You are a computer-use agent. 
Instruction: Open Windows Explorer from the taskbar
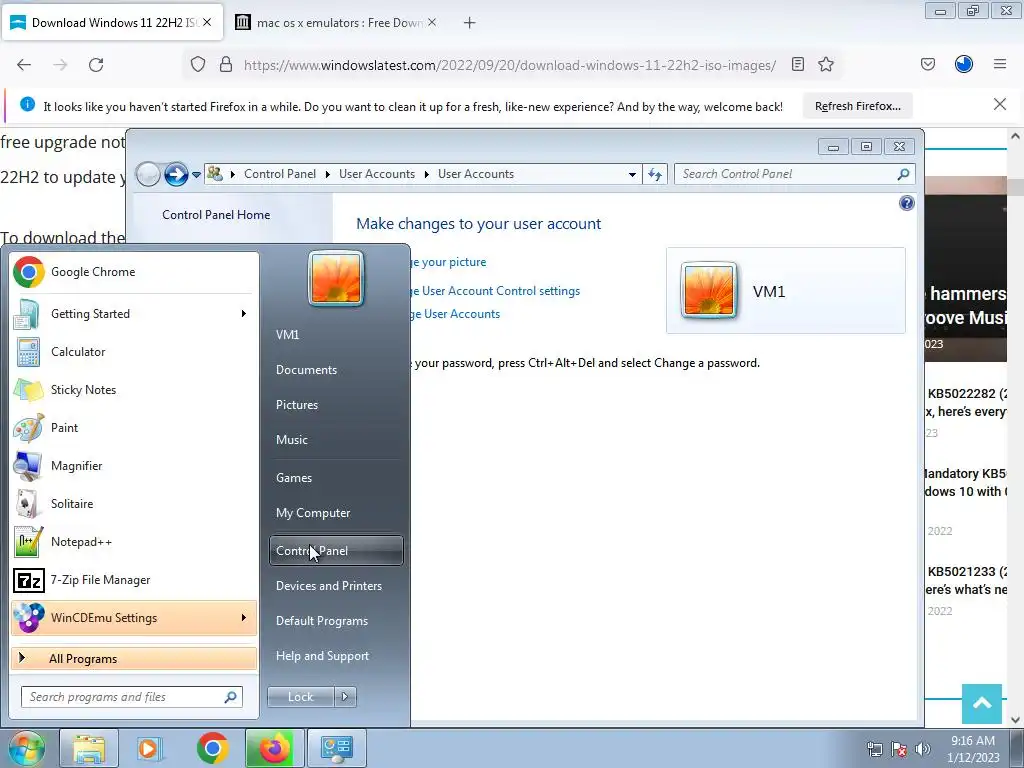(89, 748)
